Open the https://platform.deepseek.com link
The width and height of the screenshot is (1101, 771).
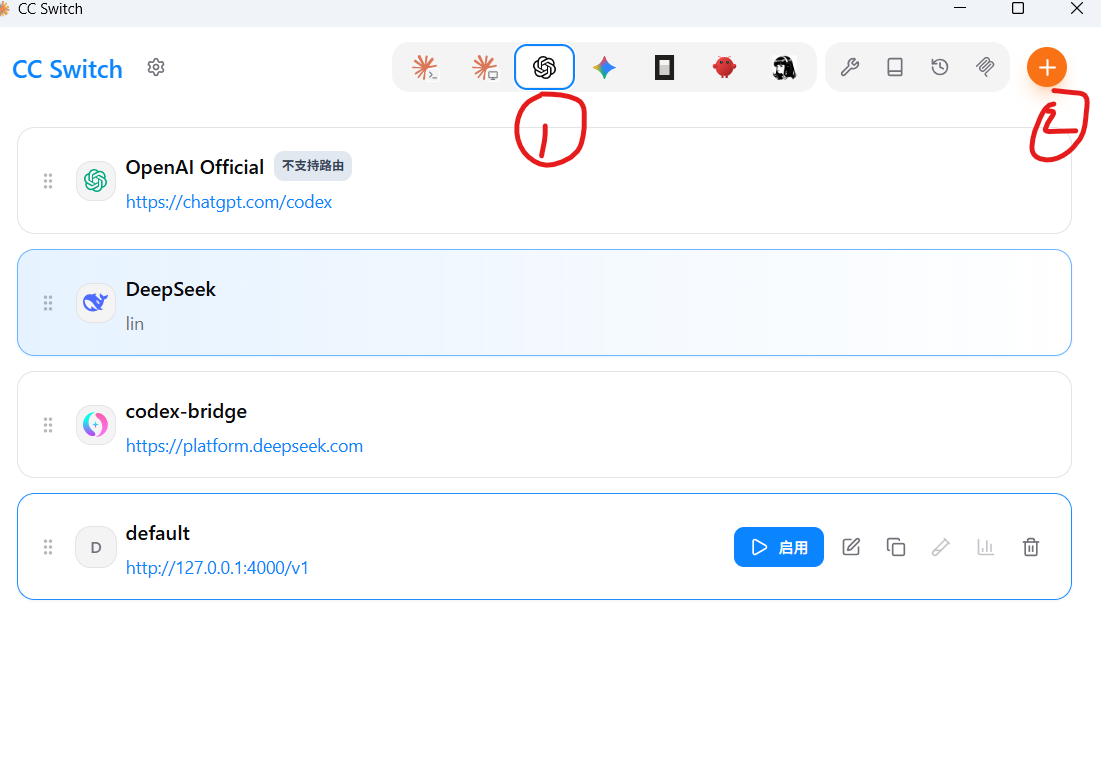[244, 446]
